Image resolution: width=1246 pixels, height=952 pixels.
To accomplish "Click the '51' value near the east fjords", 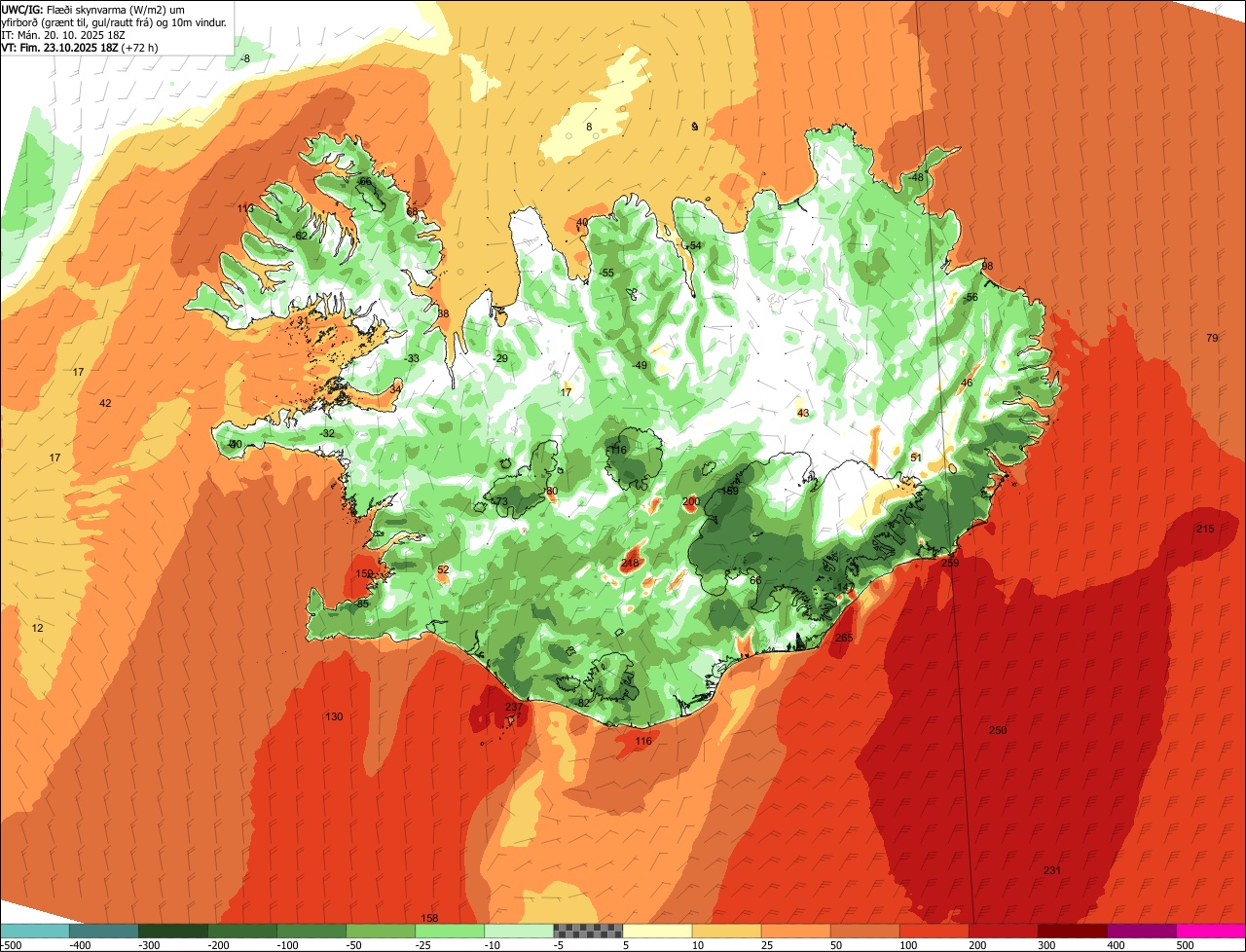I will click(x=915, y=458).
